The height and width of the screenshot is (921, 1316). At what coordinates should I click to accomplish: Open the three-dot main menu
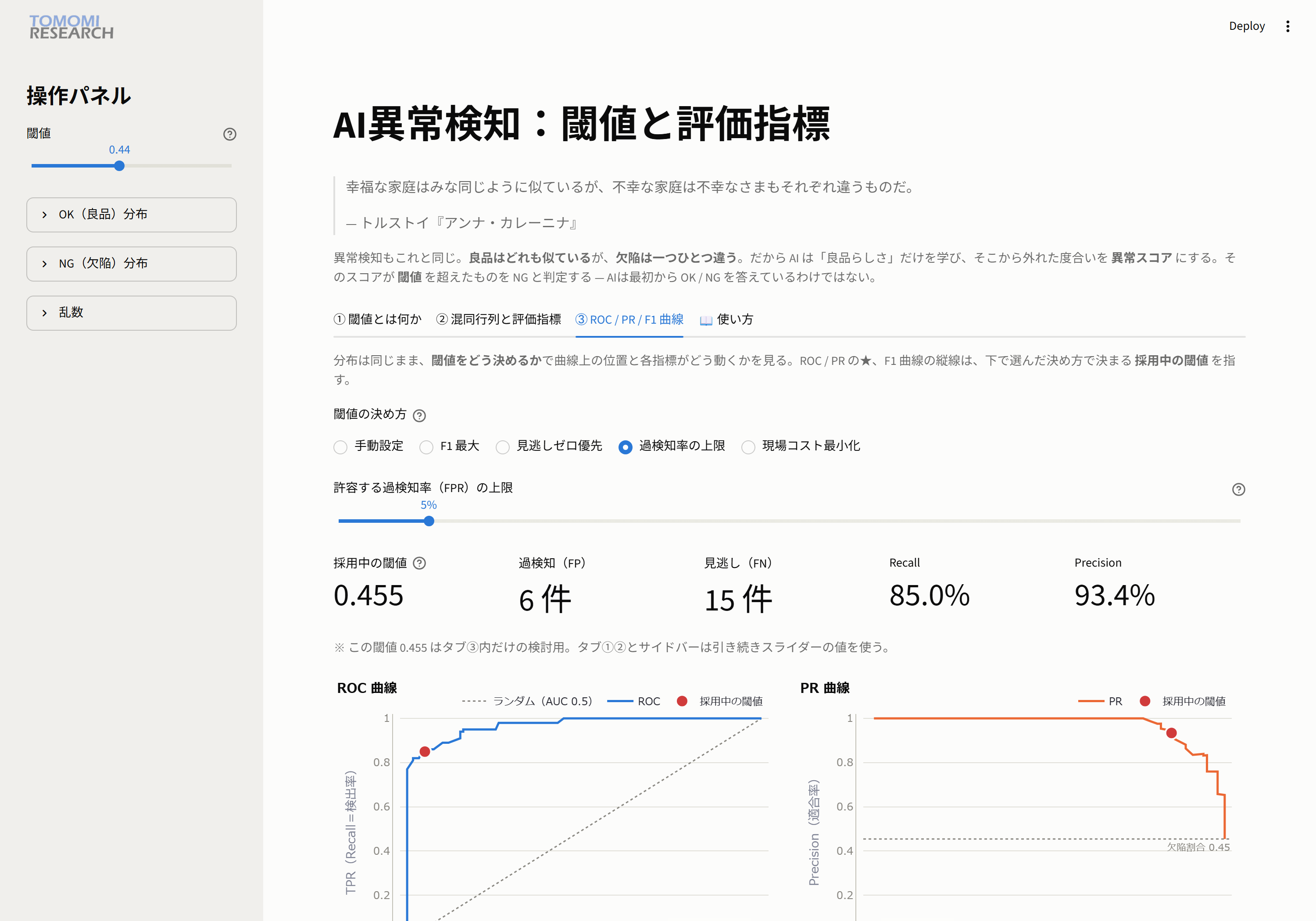pyautogui.click(x=1287, y=26)
